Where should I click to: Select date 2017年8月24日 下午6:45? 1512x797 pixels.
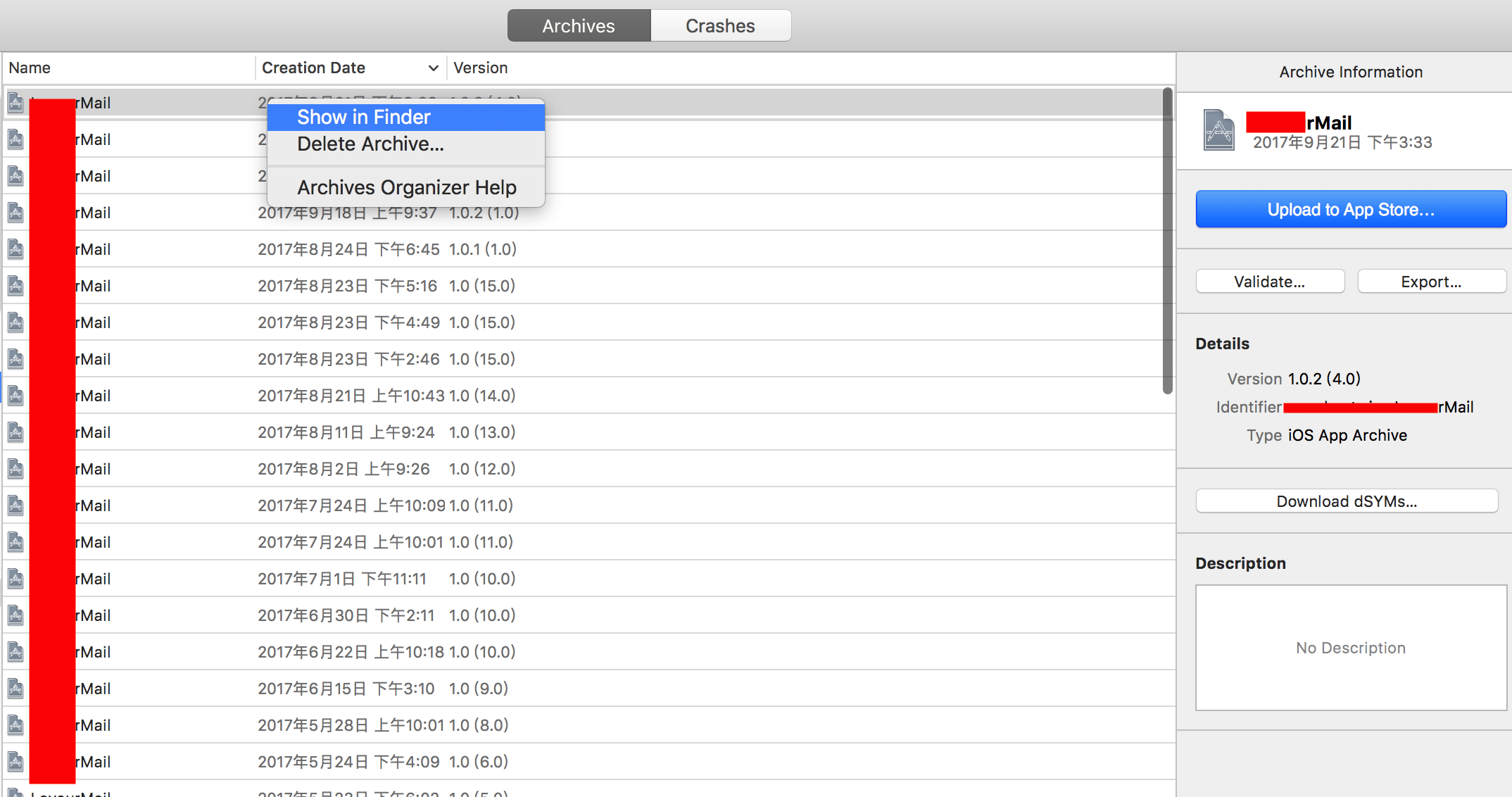click(348, 249)
